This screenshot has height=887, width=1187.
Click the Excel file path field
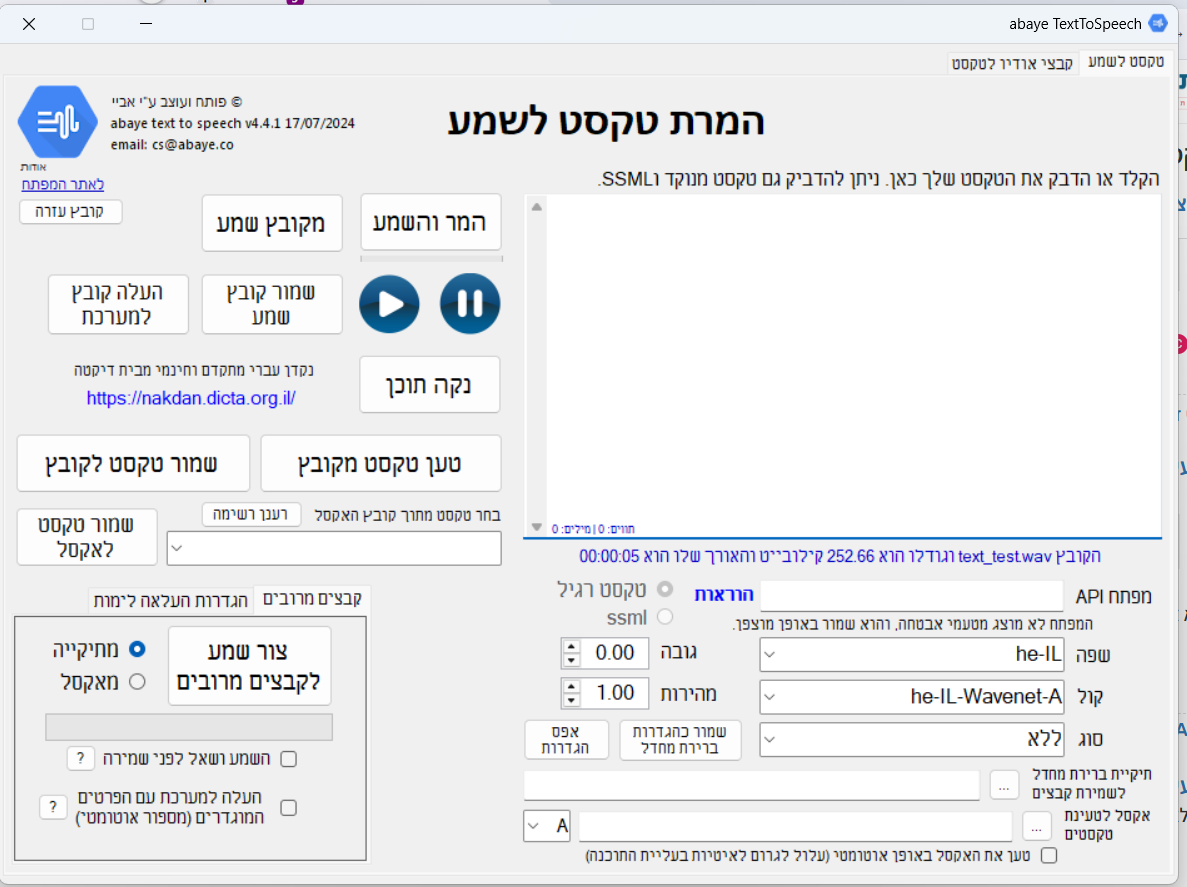[x=795, y=826]
